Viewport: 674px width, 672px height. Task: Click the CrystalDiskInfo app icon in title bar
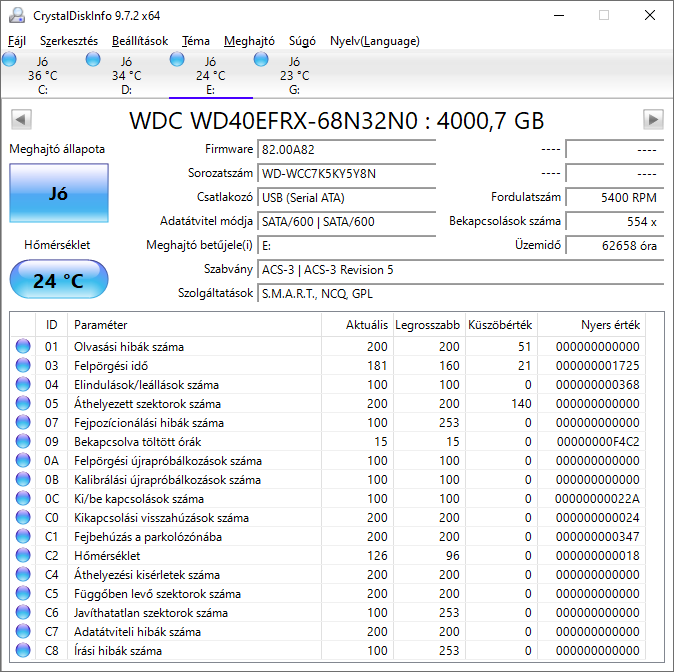[x=16, y=15]
